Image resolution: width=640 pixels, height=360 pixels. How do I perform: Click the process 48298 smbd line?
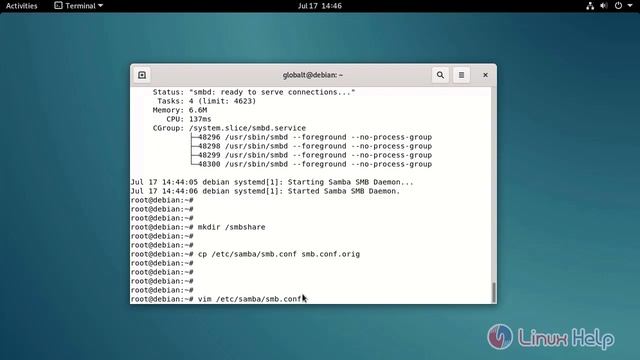(x=311, y=146)
